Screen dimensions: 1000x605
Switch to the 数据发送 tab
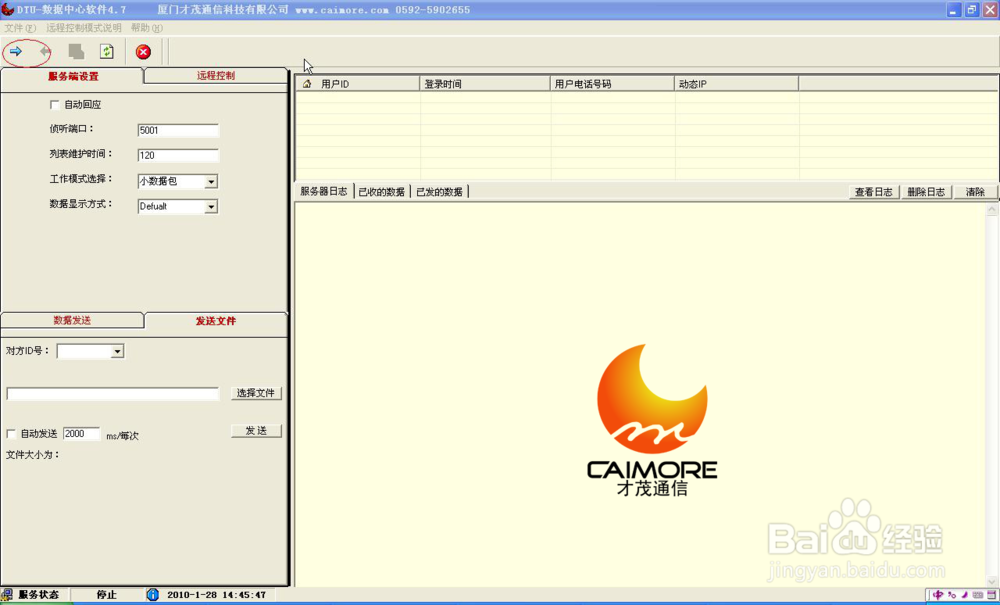click(x=72, y=320)
